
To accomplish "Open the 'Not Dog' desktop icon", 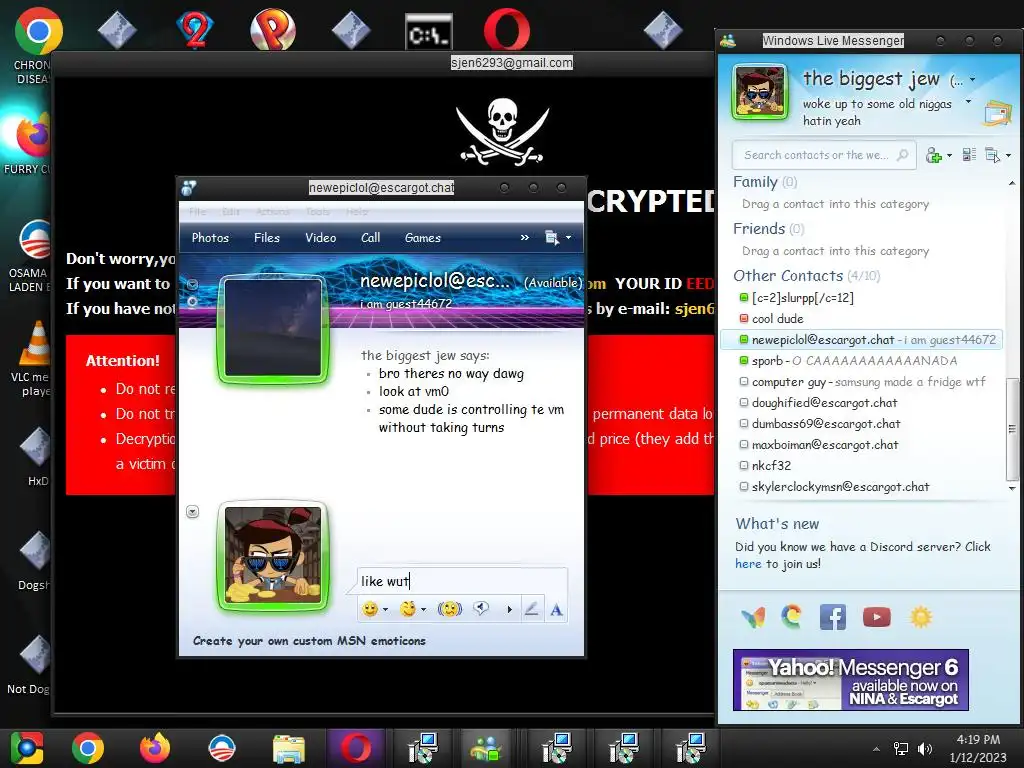I will tap(35, 655).
